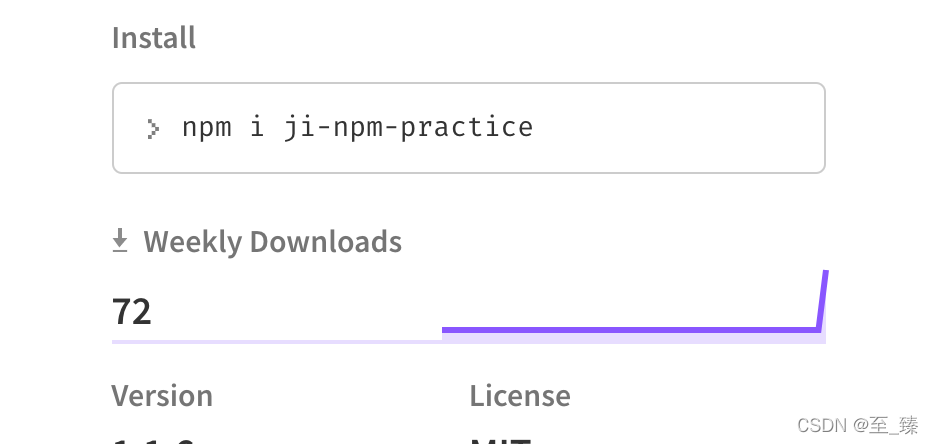Click the @至_臻 author name in watermark
Screen dimensions: 934x444
(885, 426)
